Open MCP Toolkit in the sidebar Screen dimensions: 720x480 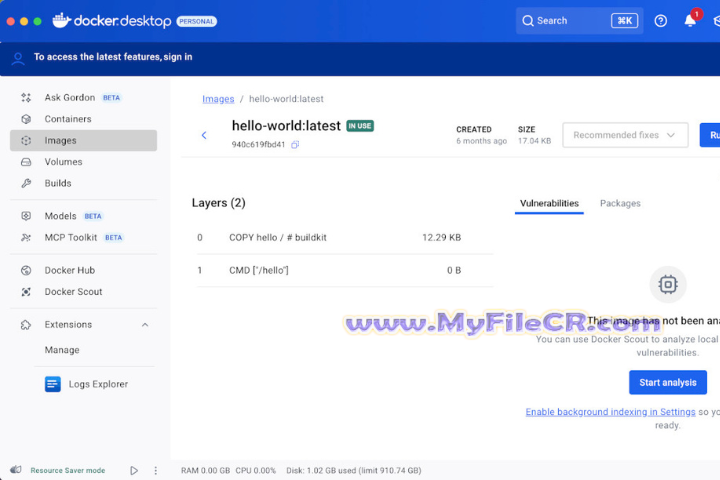[x=84, y=237]
